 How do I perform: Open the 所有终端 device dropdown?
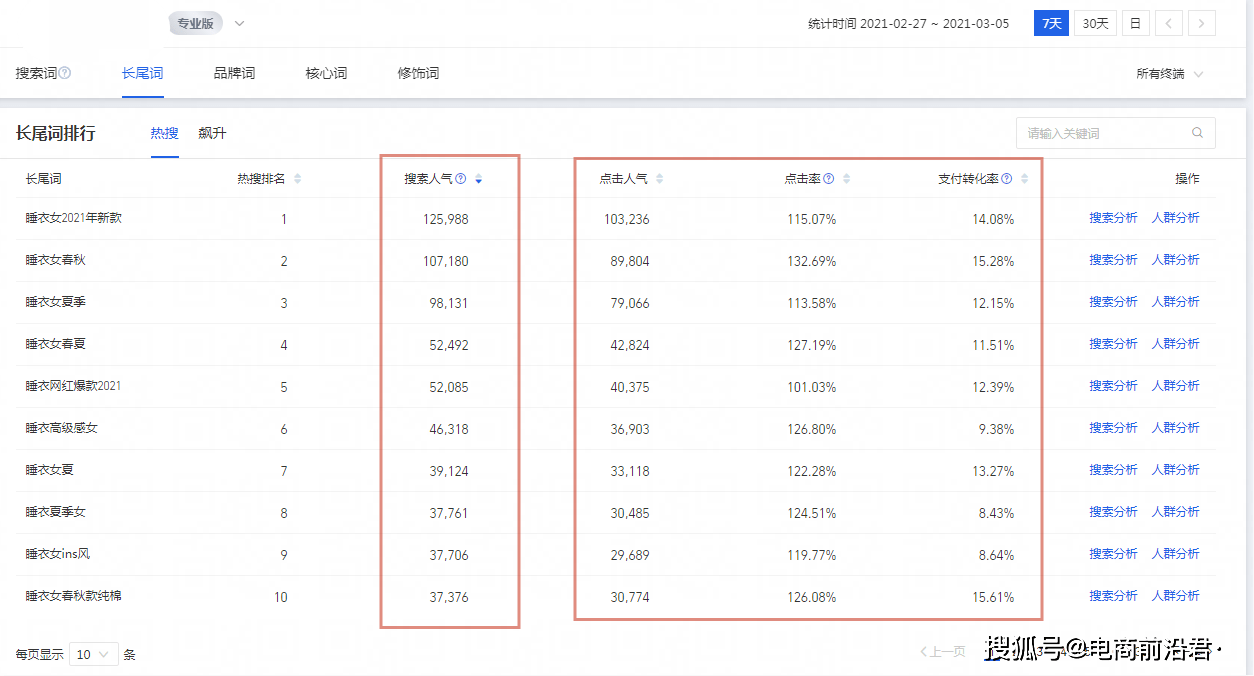1170,73
